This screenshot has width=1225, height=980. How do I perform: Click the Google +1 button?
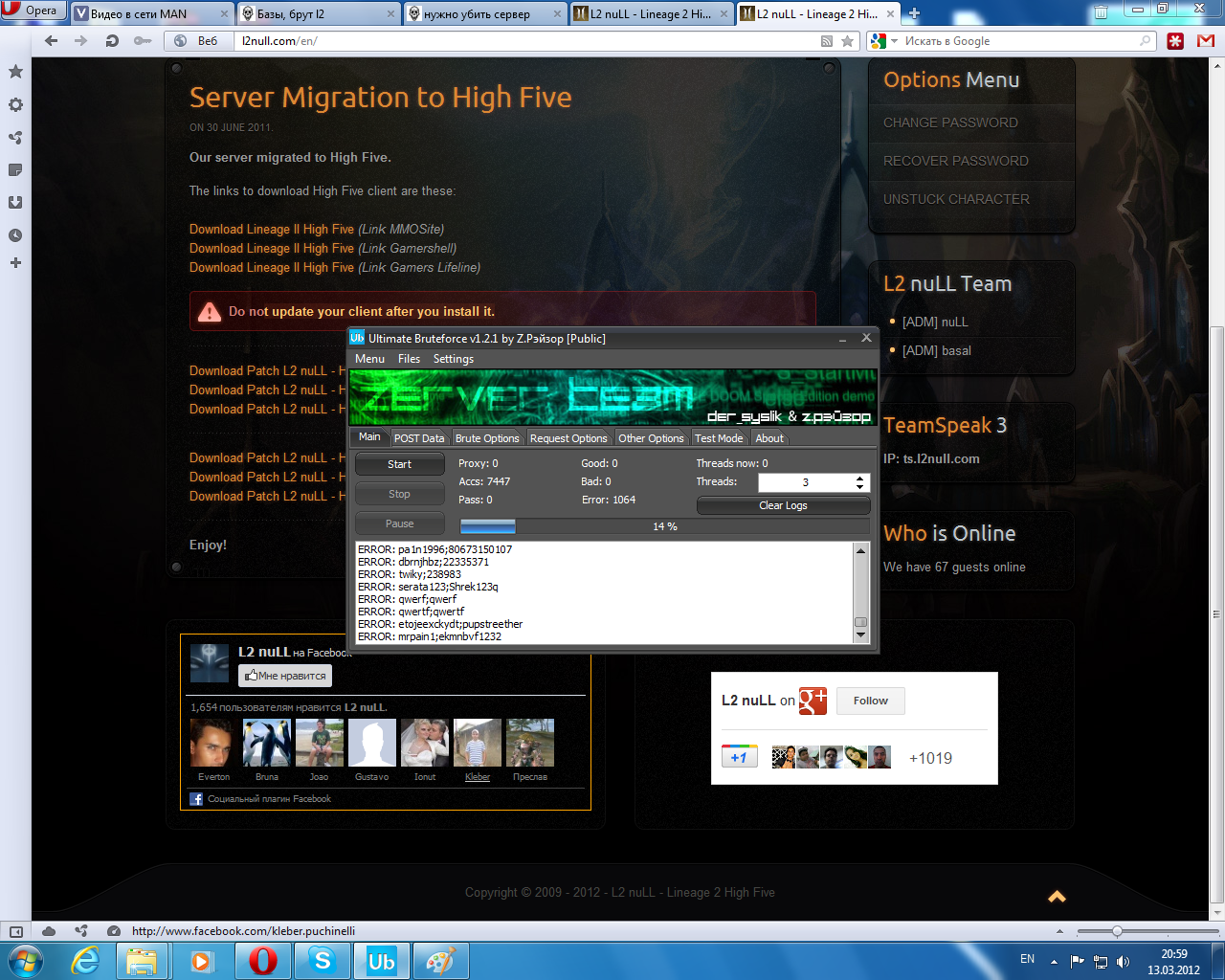coord(739,757)
